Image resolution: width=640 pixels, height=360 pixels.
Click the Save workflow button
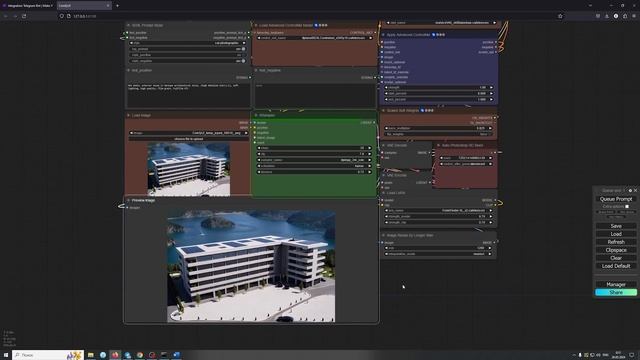pos(616,226)
